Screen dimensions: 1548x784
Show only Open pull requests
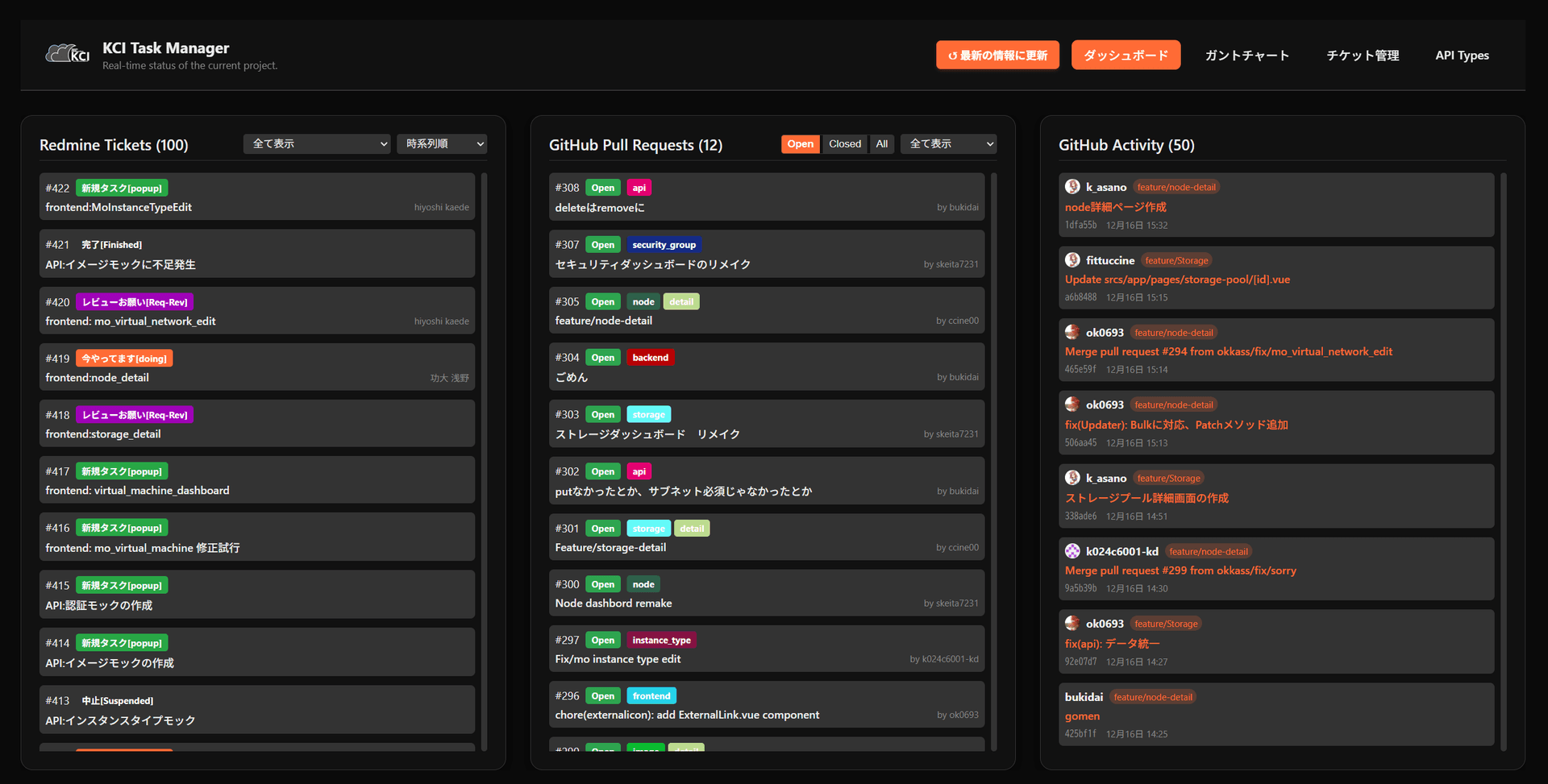click(800, 144)
